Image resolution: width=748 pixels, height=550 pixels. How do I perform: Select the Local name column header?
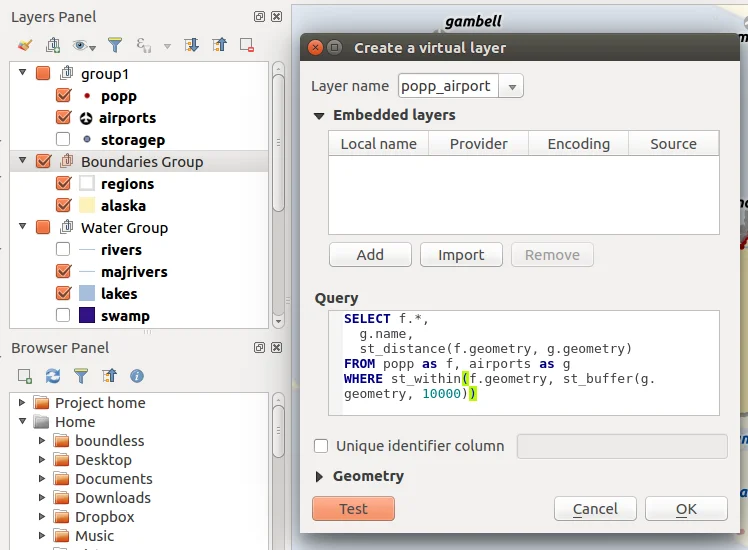(378, 144)
